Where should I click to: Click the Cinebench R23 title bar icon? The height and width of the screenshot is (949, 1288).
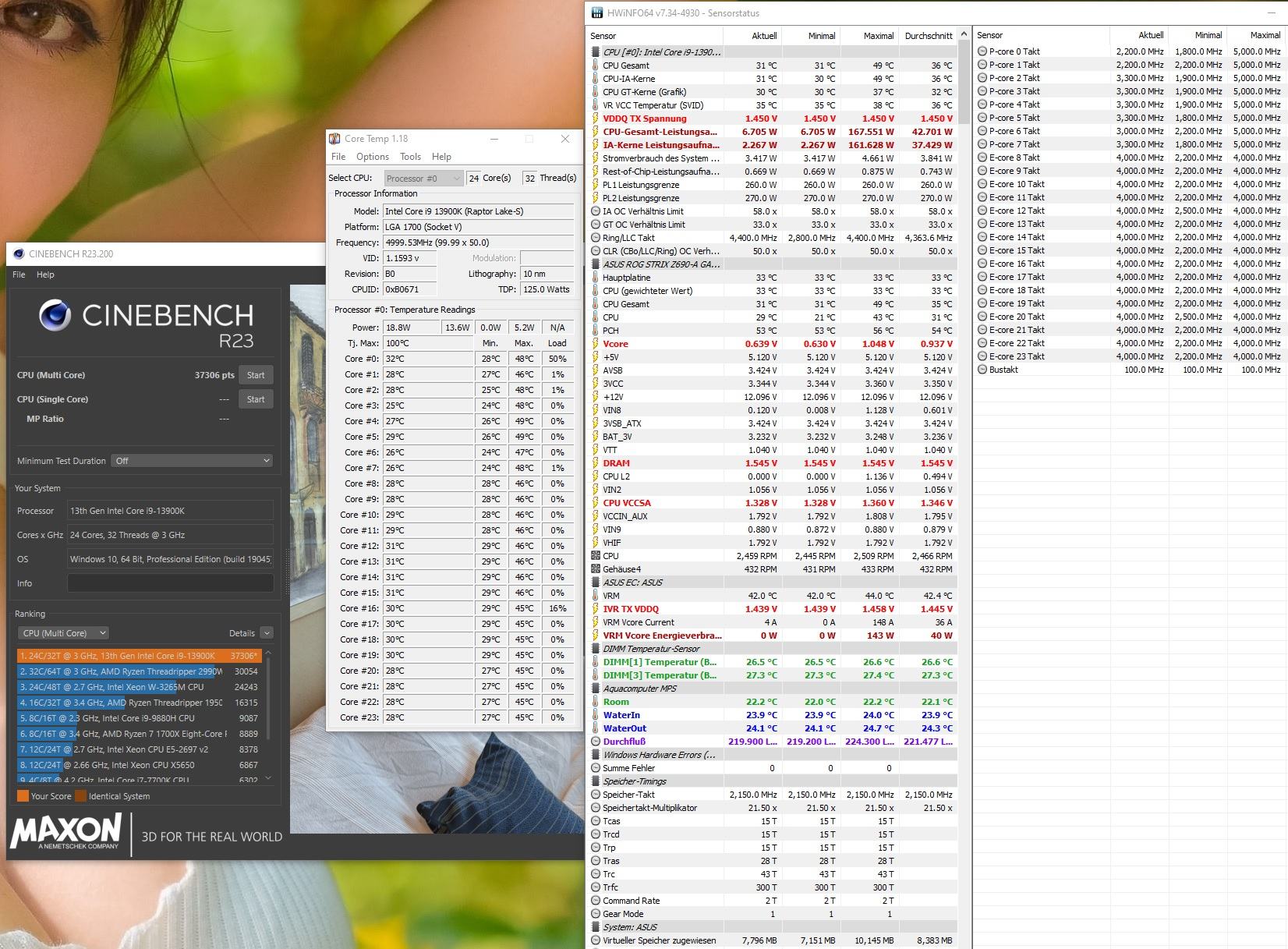(x=18, y=253)
